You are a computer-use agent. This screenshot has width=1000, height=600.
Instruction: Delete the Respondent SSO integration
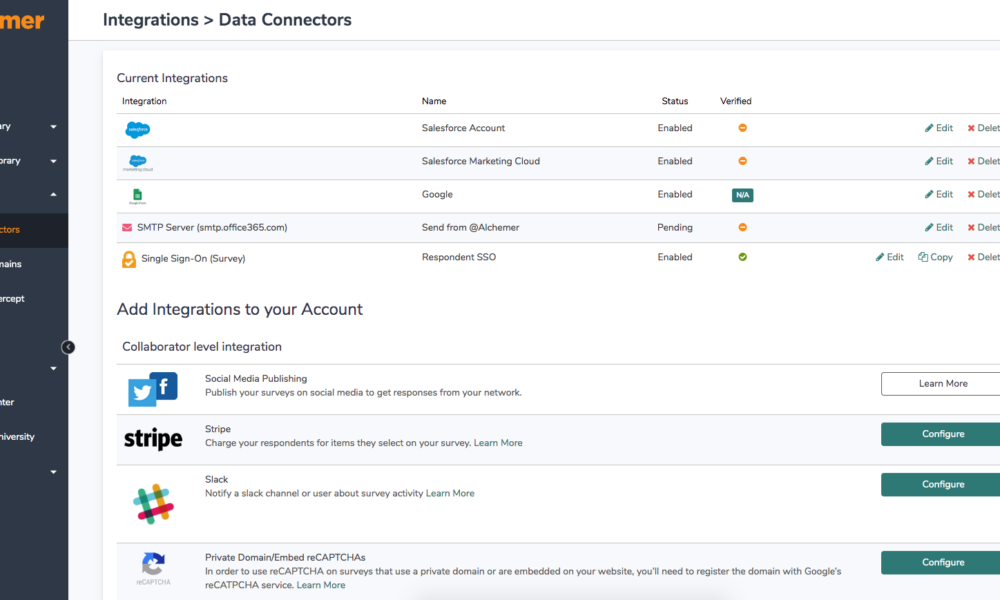click(983, 257)
